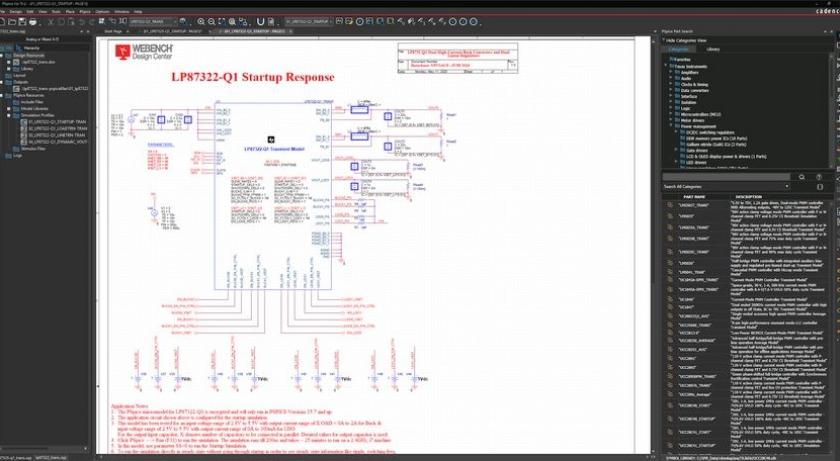Expand the Amplifiers category

pos(671,72)
